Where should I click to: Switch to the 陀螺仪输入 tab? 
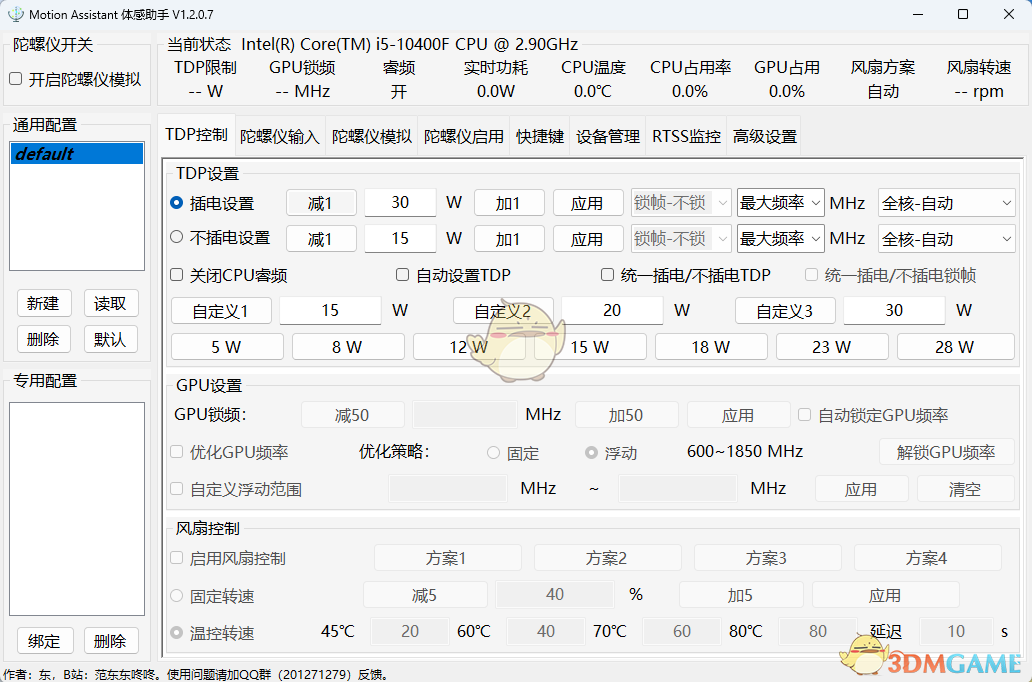[280, 136]
